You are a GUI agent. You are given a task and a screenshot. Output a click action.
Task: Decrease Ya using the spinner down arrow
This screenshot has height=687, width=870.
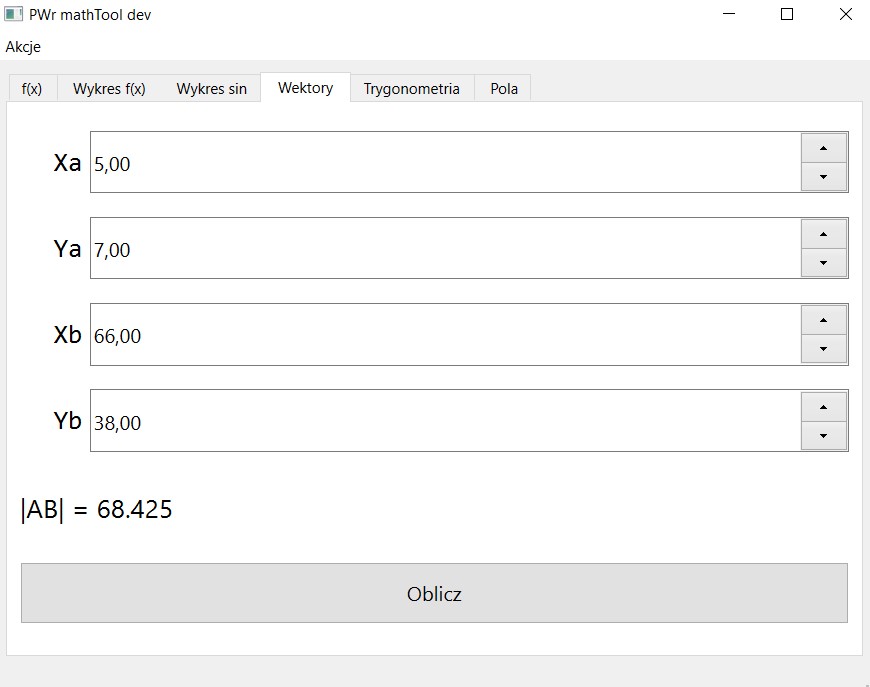pyautogui.click(x=822, y=264)
